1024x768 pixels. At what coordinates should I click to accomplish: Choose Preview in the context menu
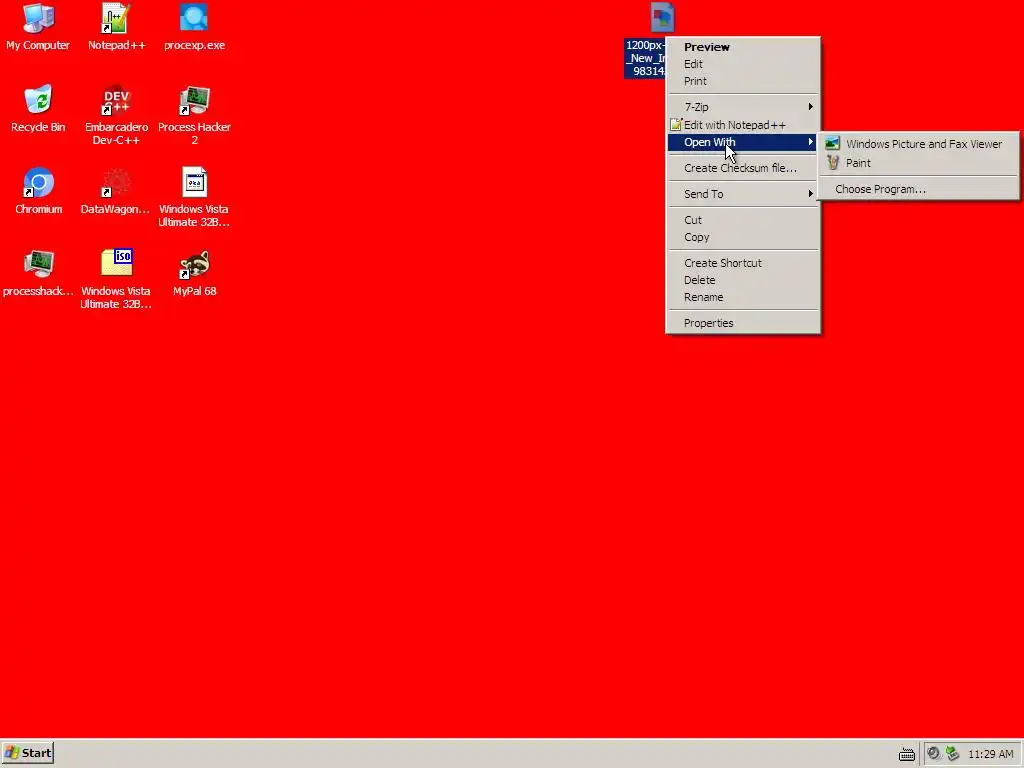[x=743, y=47]
